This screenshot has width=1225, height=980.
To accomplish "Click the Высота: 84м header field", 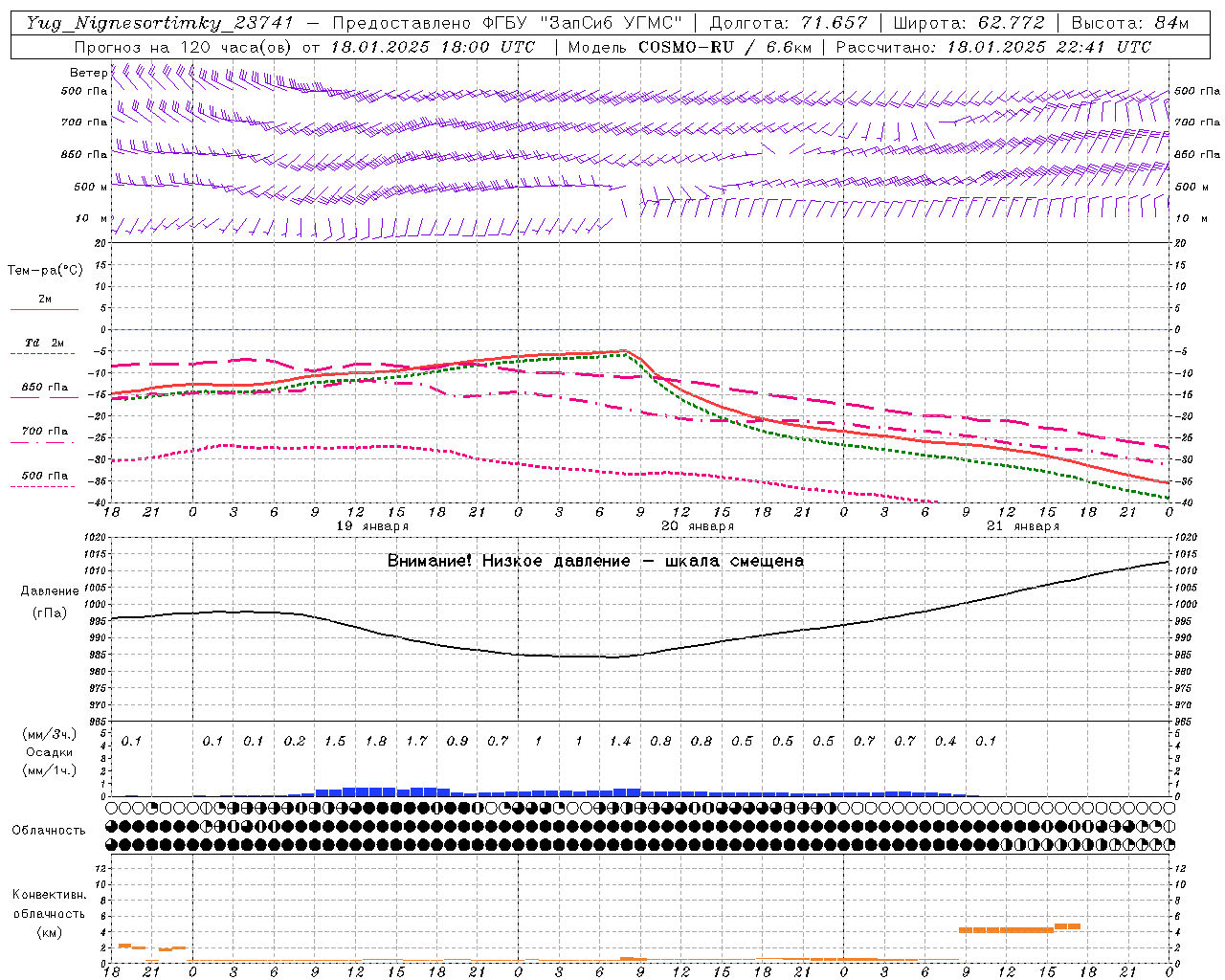I will click(x=1129, y=23).
